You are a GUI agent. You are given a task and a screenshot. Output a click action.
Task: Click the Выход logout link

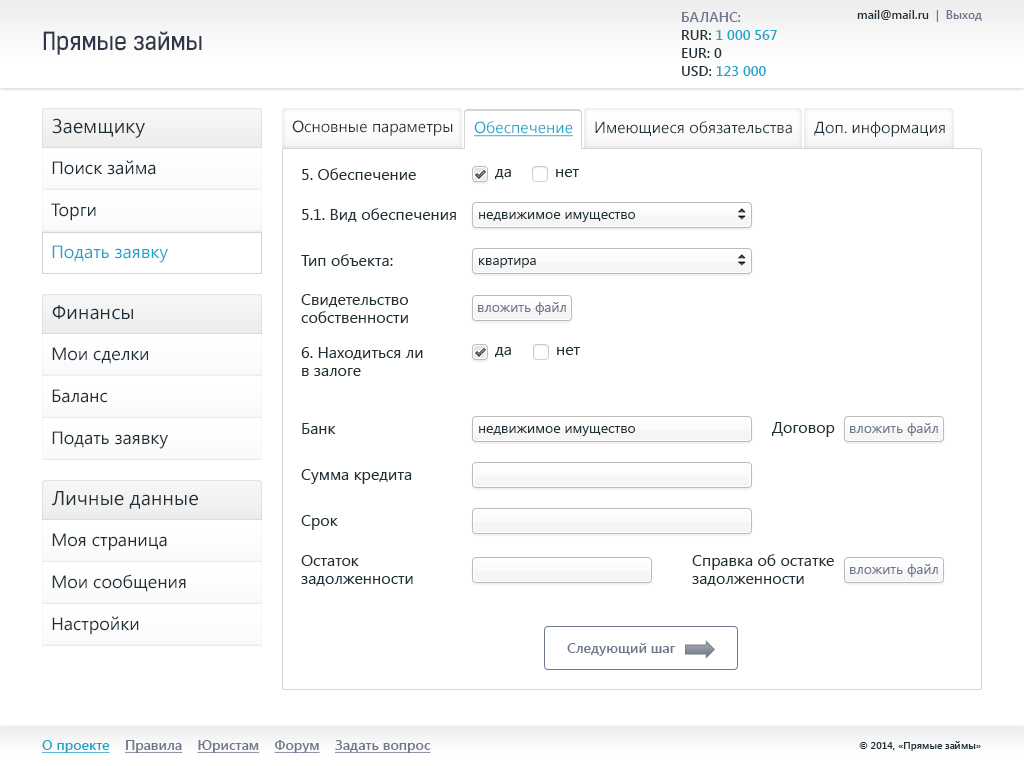[x=963, y=15]
